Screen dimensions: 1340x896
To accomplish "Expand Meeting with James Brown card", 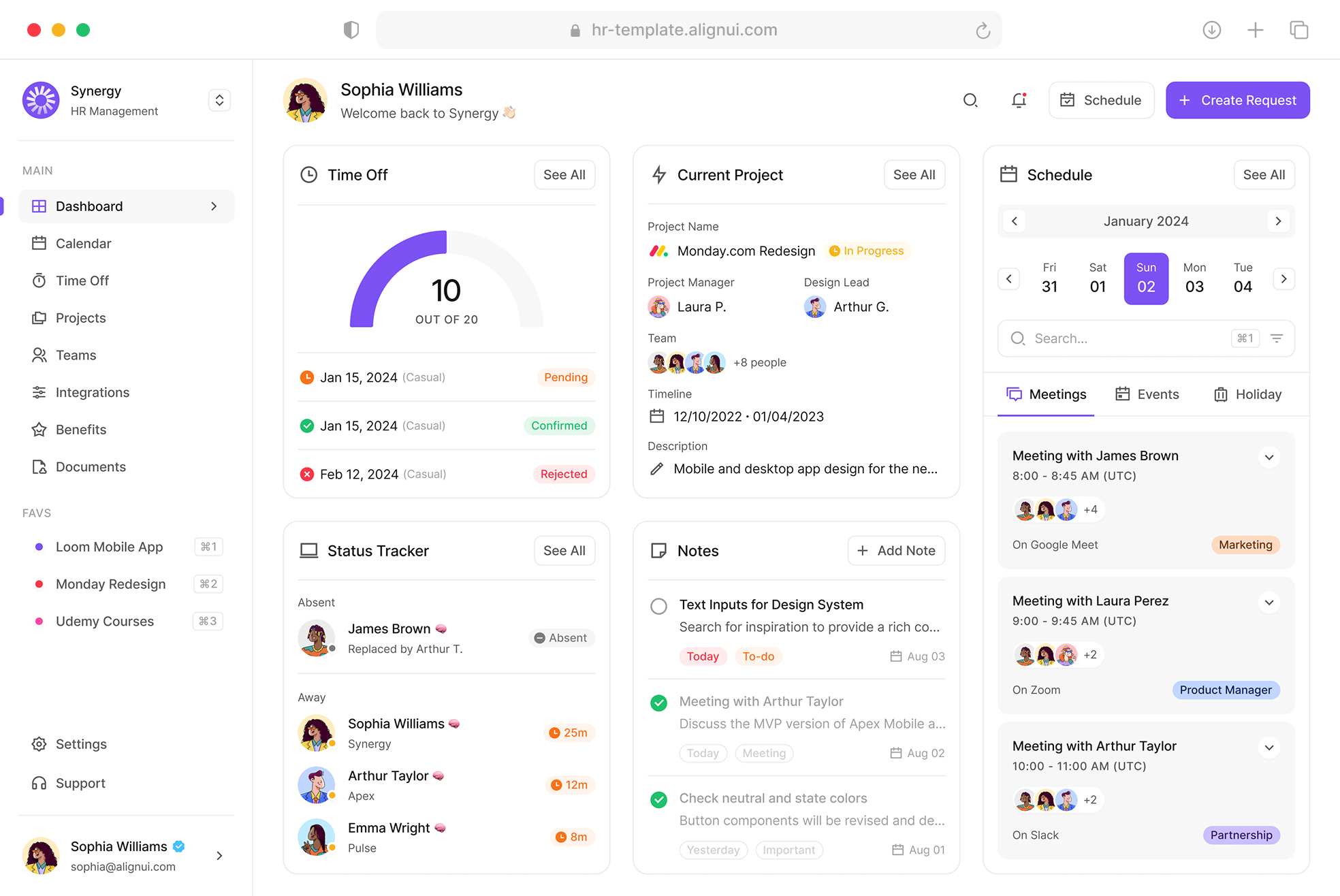I will point(1269,458).
